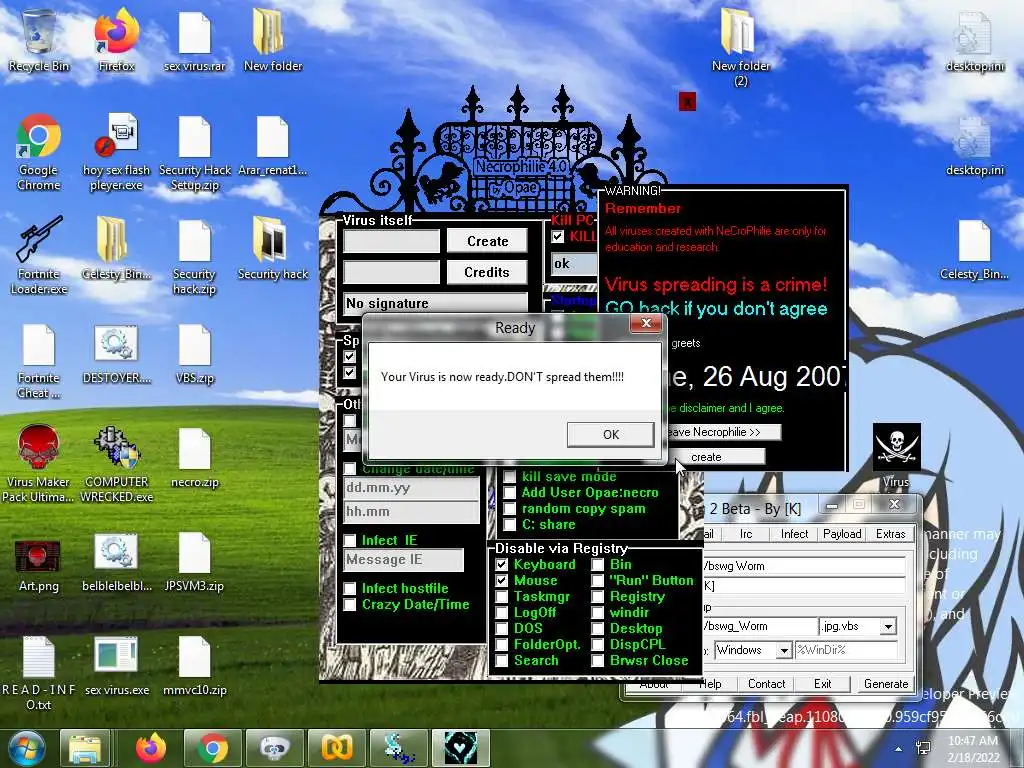Click the Leave Necrophilie button
This screenshot has width=1024, height=768.
click(x=722, y=432)
